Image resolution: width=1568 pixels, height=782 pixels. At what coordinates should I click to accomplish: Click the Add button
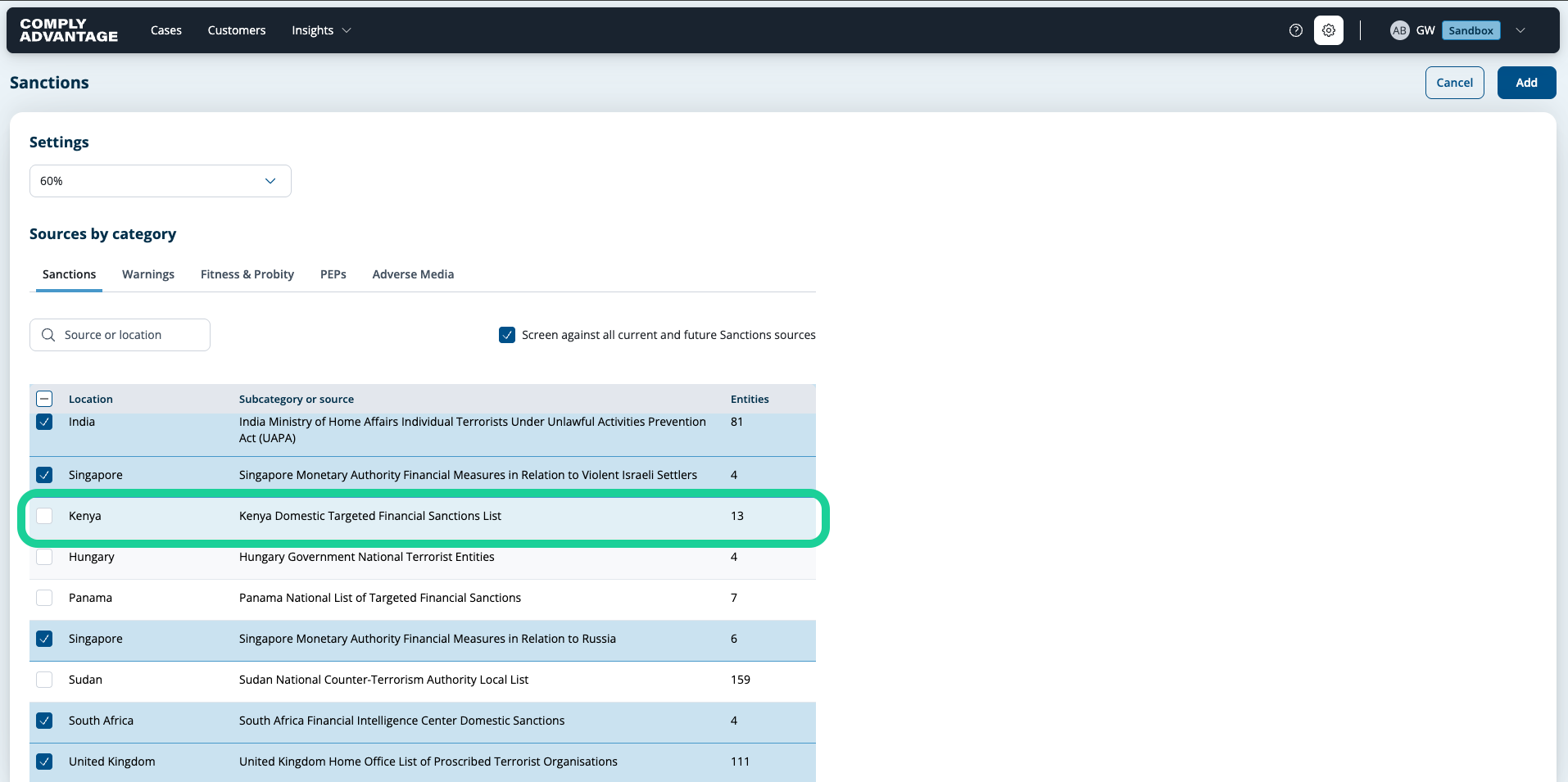(x=1526, y=83)
